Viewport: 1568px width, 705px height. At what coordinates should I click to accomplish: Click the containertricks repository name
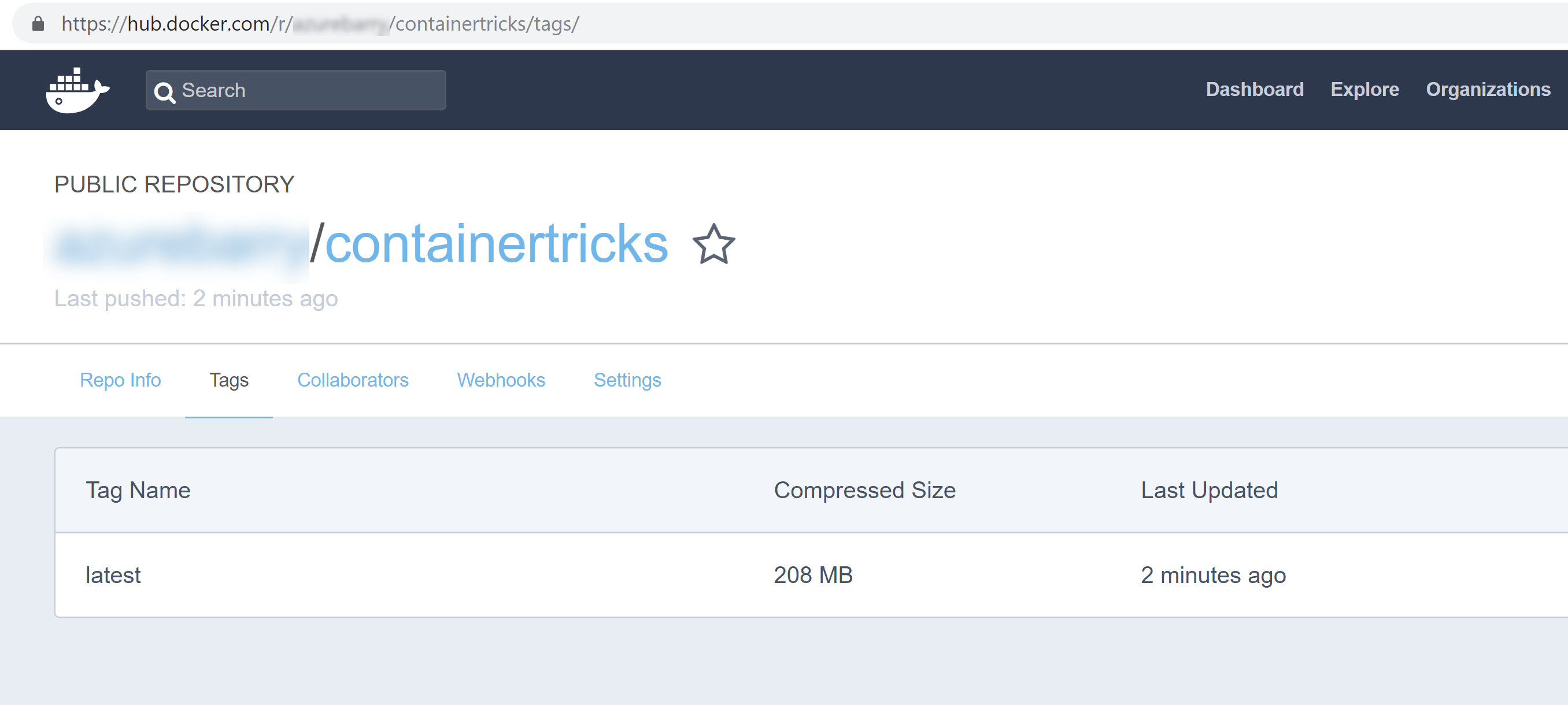point(494,242)
